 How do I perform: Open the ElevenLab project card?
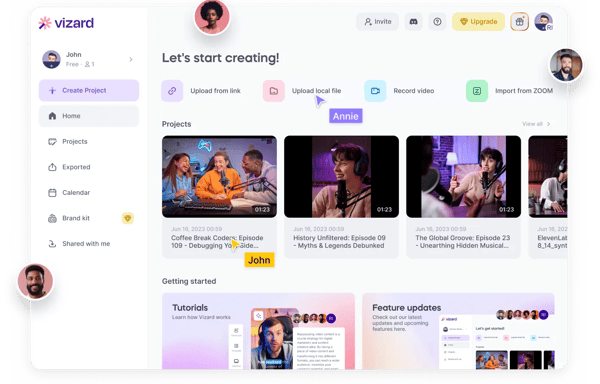tap(548, 197)
